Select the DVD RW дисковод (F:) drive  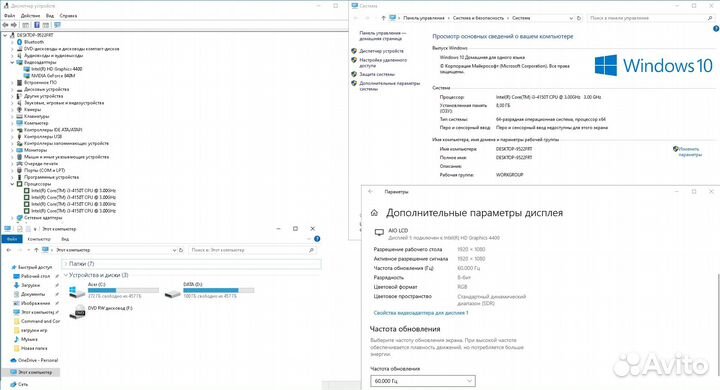tap(101, 312)
